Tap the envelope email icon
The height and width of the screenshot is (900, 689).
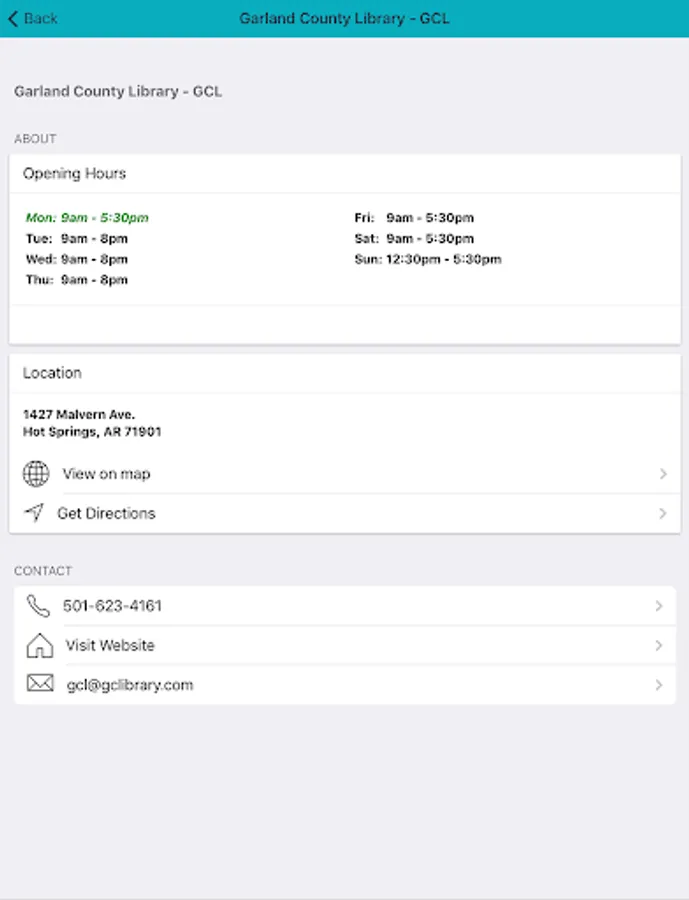[x=39, y=684]
